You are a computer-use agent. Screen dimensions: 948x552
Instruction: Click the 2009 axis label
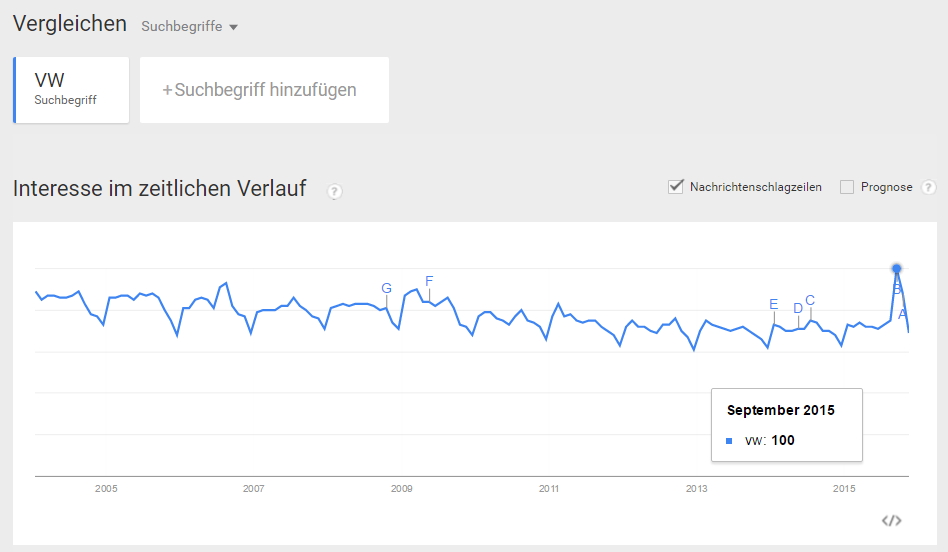click(401, 489)
